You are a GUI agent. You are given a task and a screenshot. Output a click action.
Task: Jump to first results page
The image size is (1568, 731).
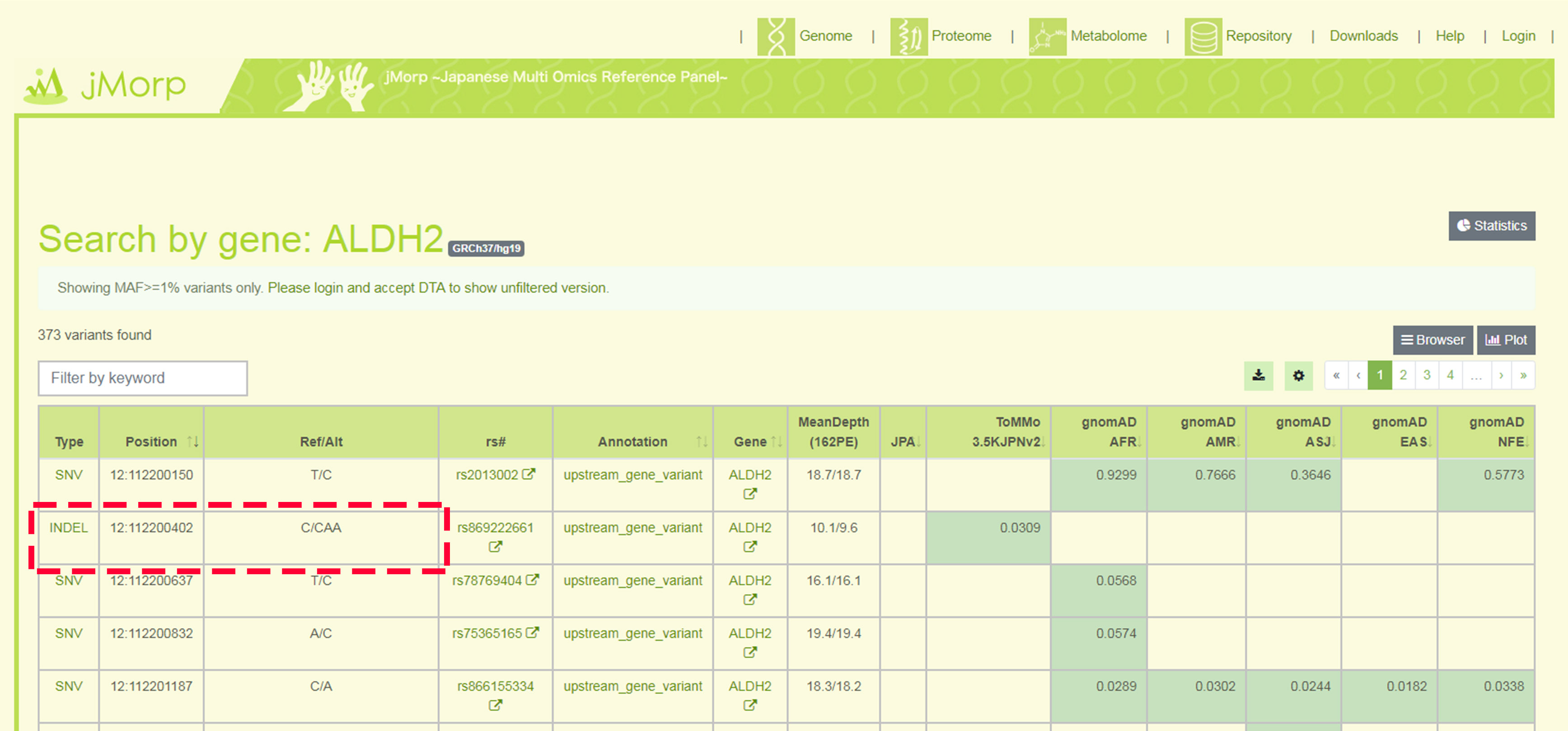point(1336,375)
